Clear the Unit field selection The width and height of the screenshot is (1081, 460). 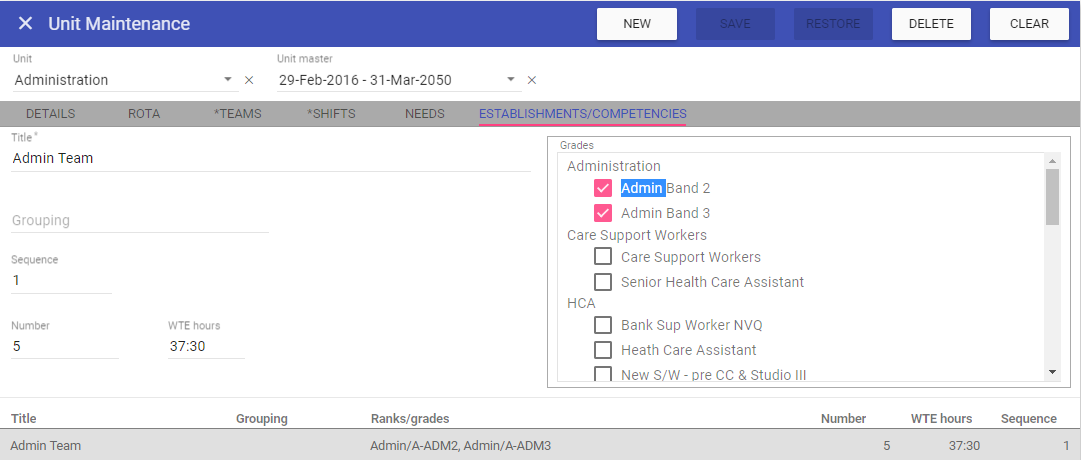pos(249,80)
